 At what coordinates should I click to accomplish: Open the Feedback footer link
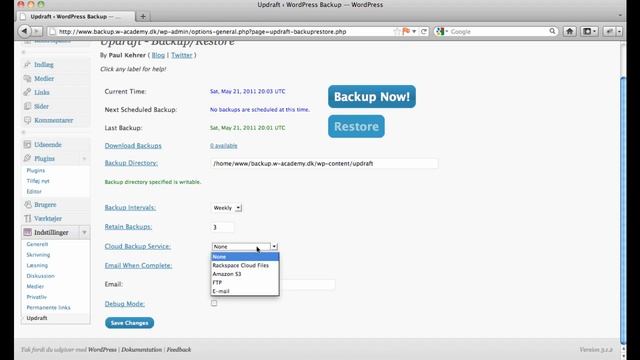(179, 350)
